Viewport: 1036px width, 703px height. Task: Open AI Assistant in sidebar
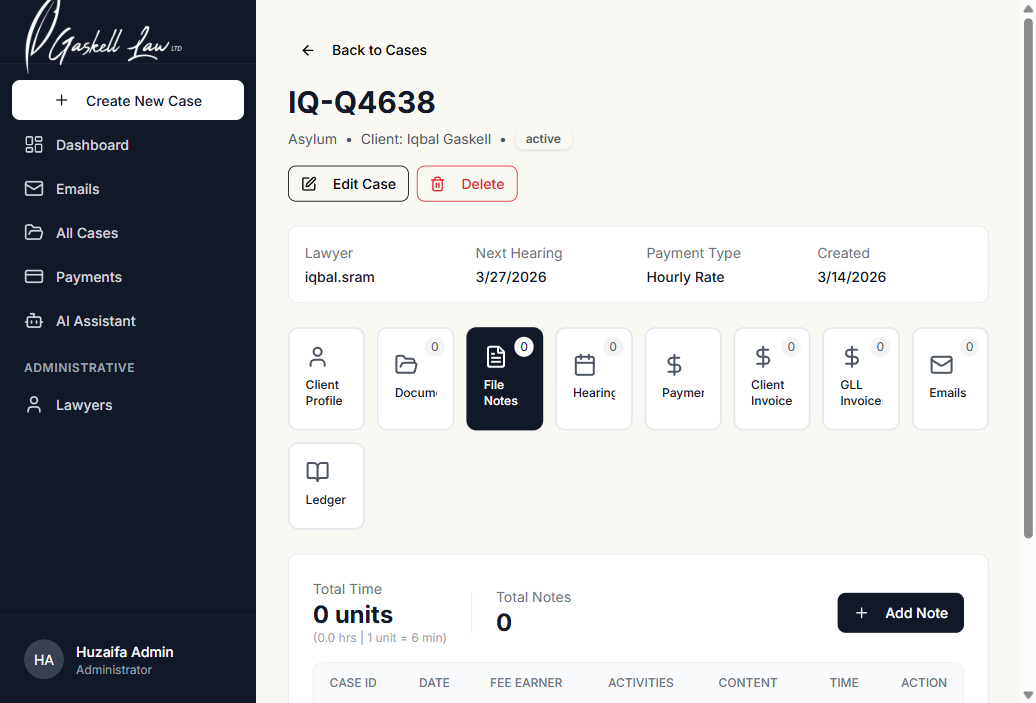95,321
